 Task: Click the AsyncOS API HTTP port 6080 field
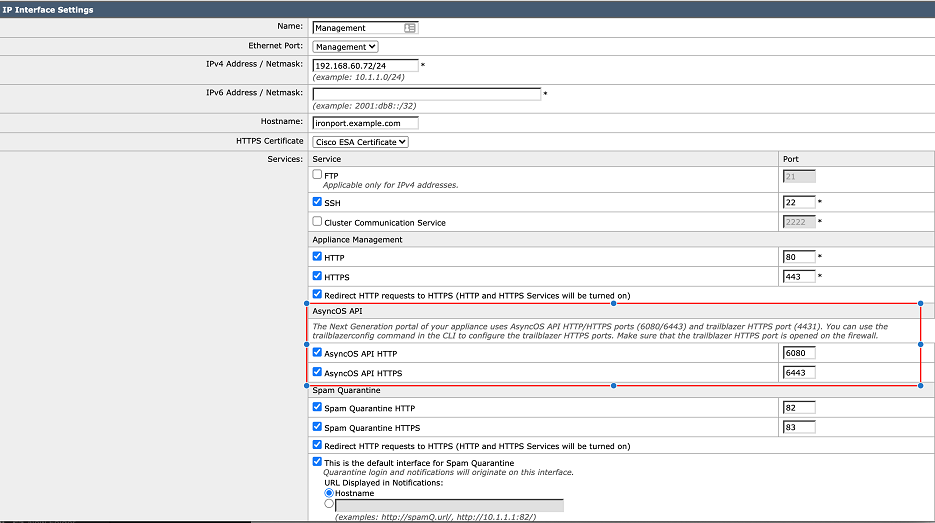coord(798,353)
